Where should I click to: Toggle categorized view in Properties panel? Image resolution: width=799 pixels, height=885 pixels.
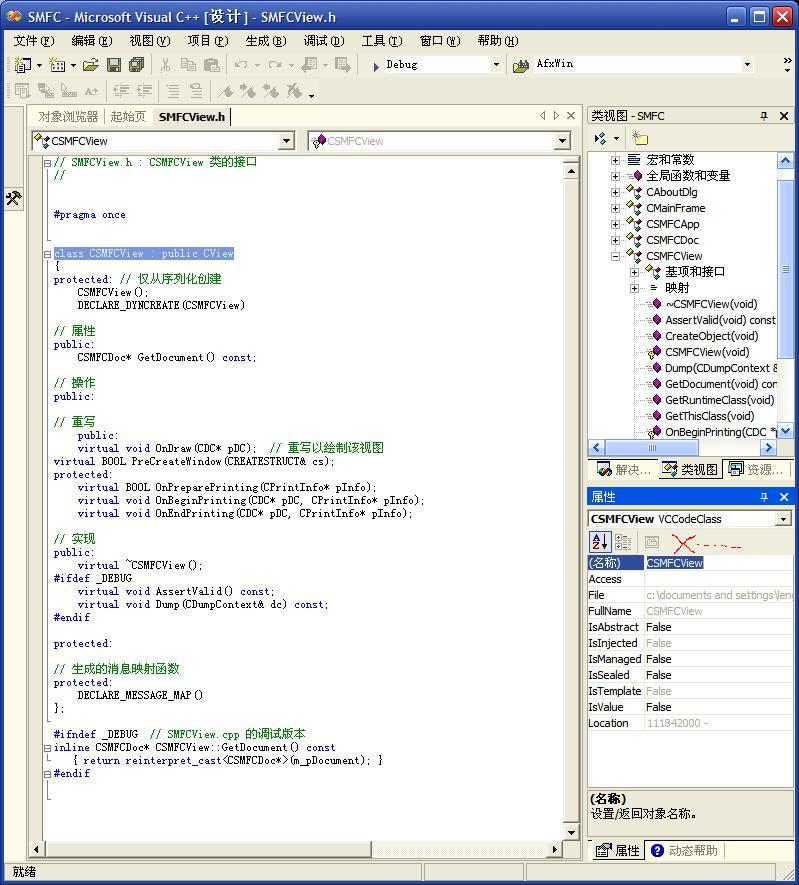(x=622, y=542)
